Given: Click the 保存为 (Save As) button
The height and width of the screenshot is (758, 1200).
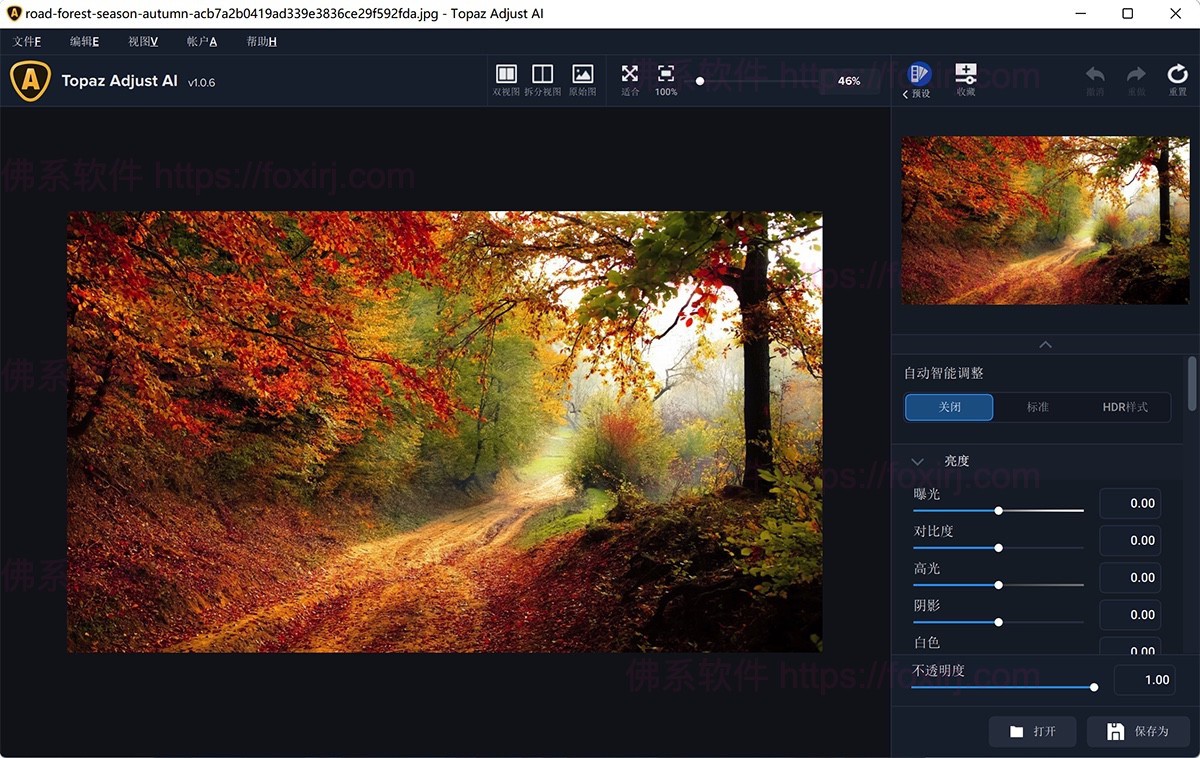Looking at the screenshot, I should click(1138, 731).
